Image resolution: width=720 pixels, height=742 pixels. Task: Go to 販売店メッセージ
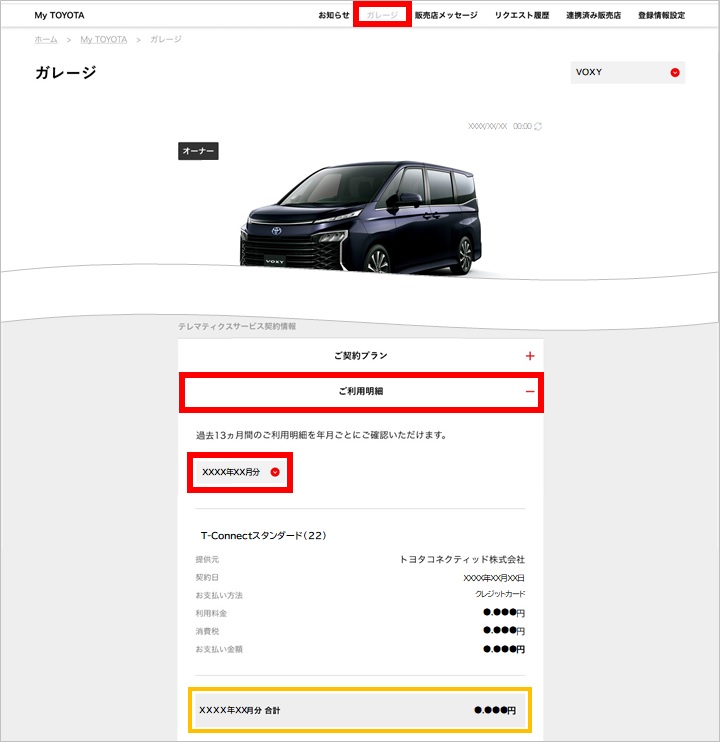pyautogui.click(x=446, y=15)
